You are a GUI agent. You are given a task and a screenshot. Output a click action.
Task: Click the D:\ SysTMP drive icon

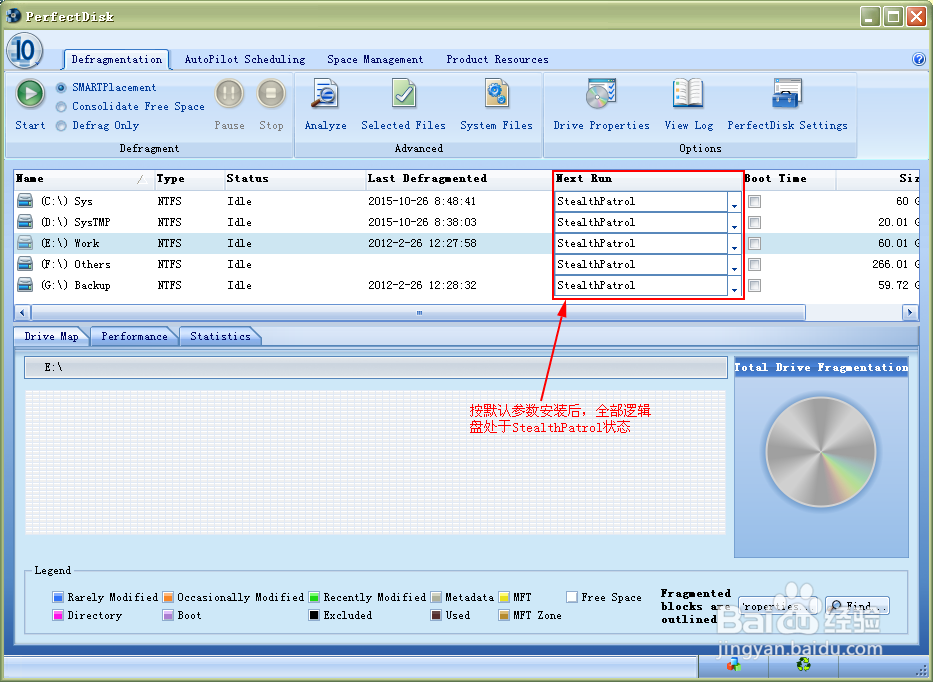[25, 221]
